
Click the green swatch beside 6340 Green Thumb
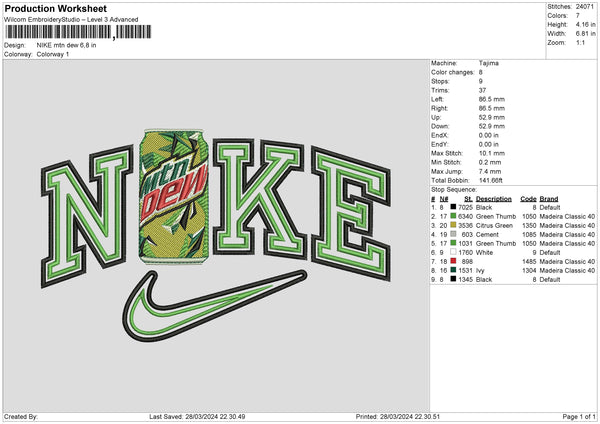pyautogui.click(x=453, y=216)
